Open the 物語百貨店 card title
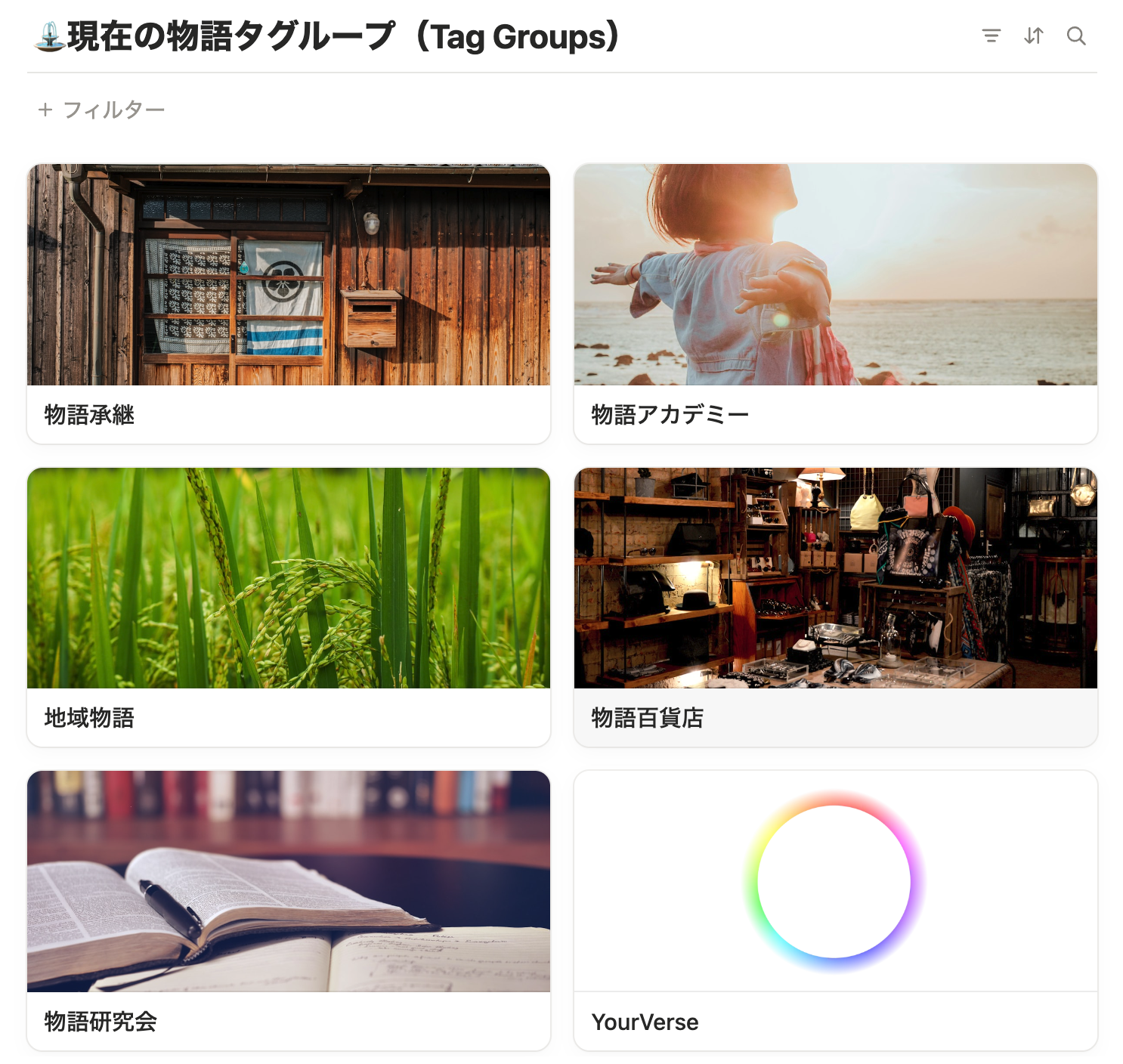The image size is (1123, 1064). [x=647, y=718]
